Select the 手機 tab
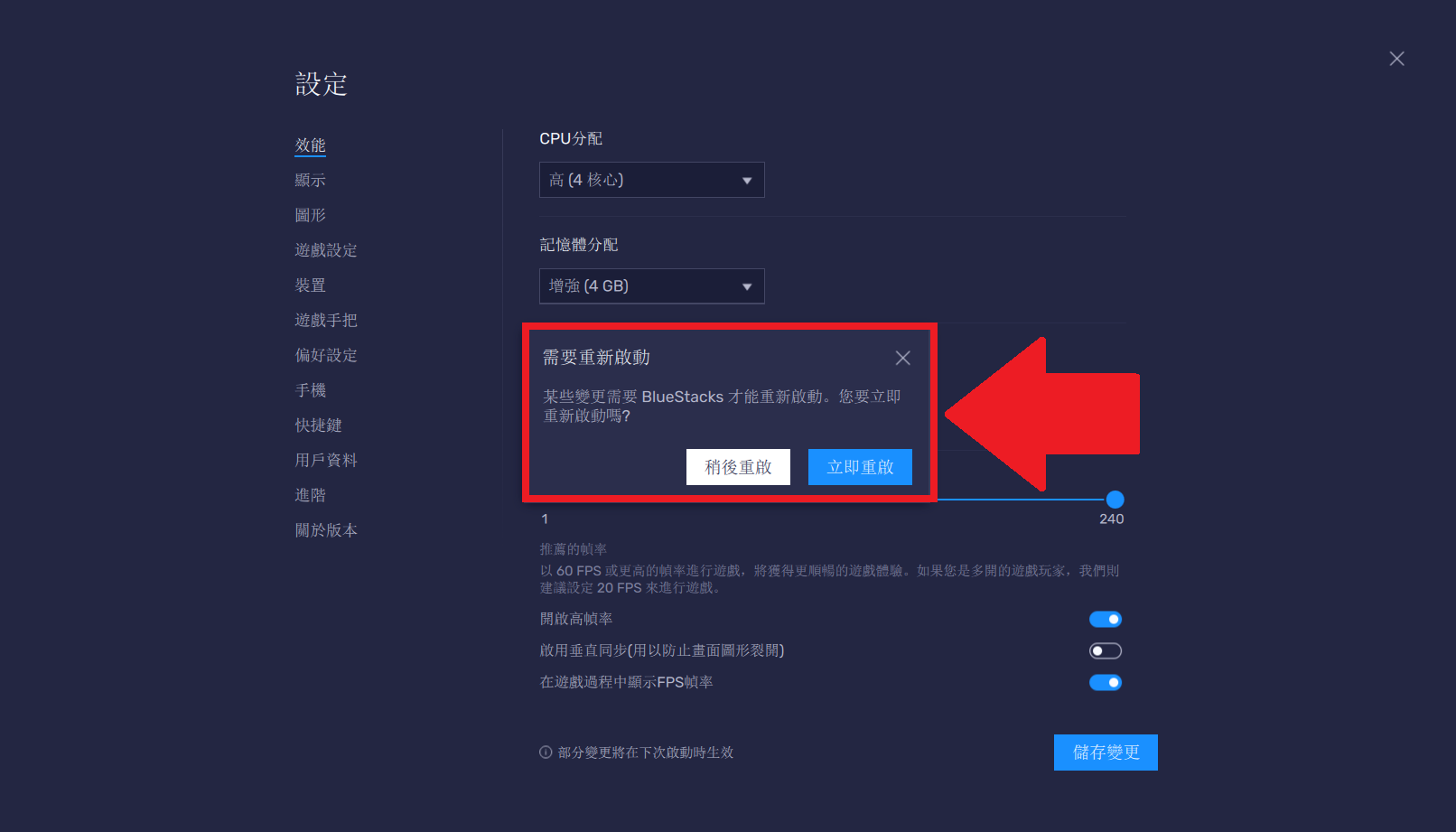Viewport: 1456px width, 832px height. [310, 390]
